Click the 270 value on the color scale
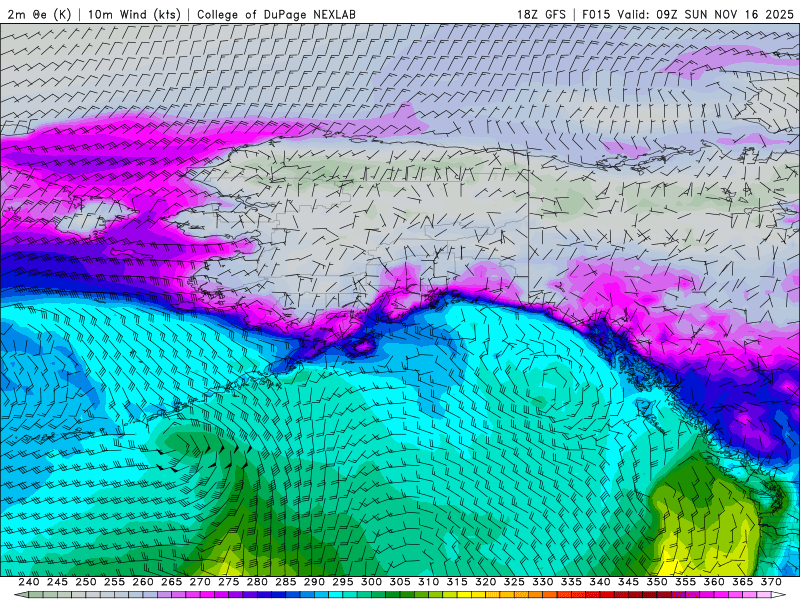This screenshot has height=600, width=800. point(200,582)
